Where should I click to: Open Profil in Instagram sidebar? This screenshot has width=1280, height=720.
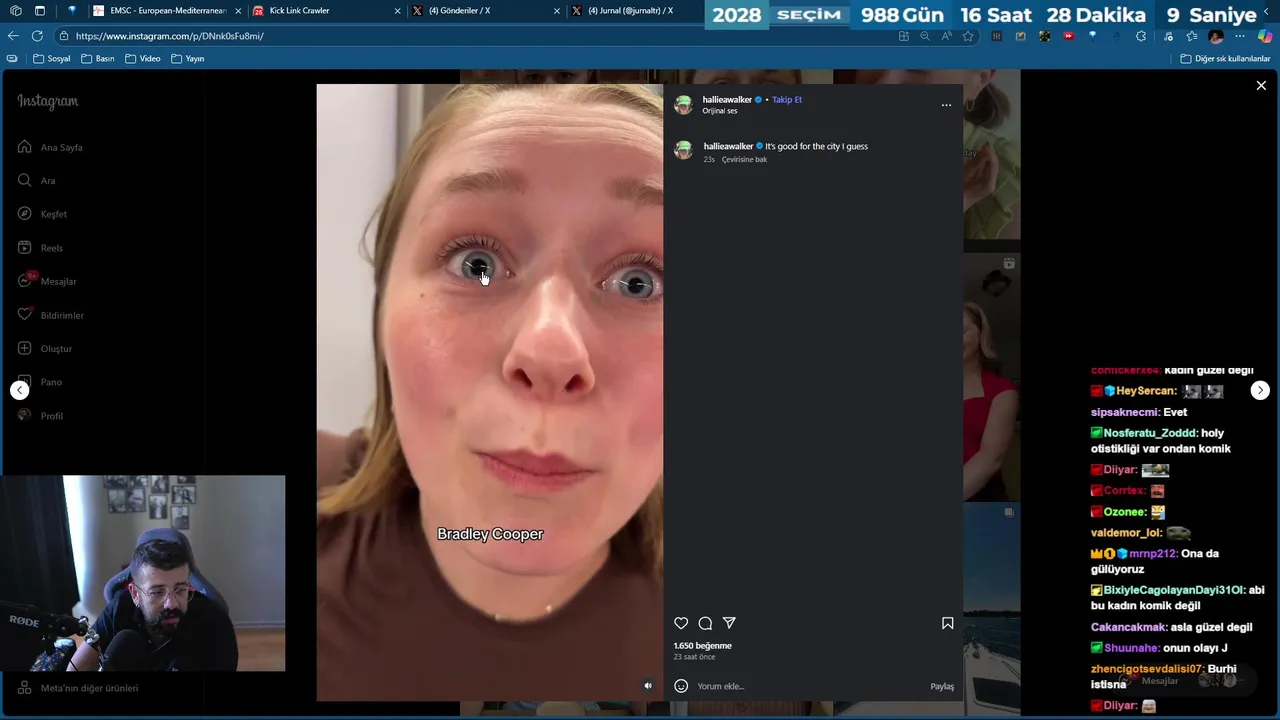tap(51, 416)
